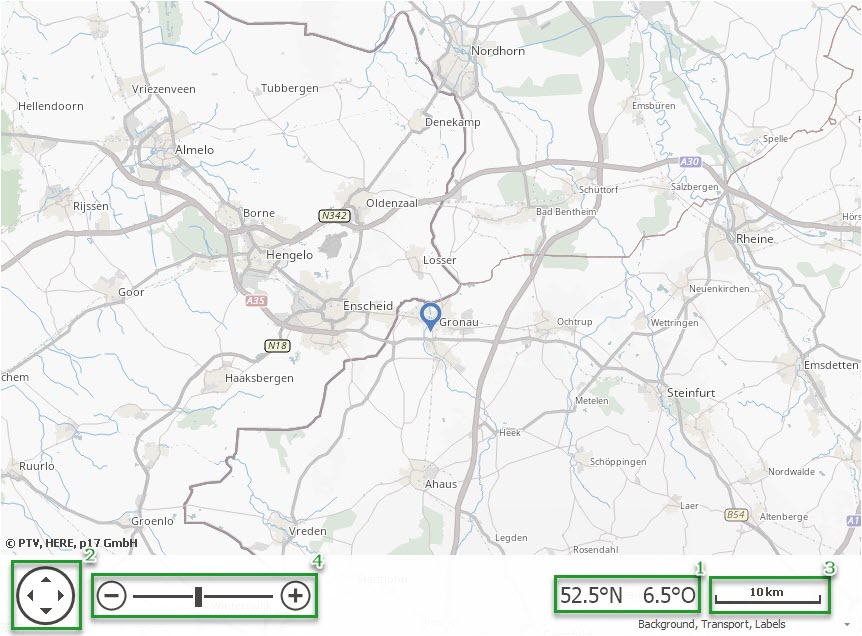Pan the map south with the down arrow
This screenshot has width=862, height=636.
point(46,610)
